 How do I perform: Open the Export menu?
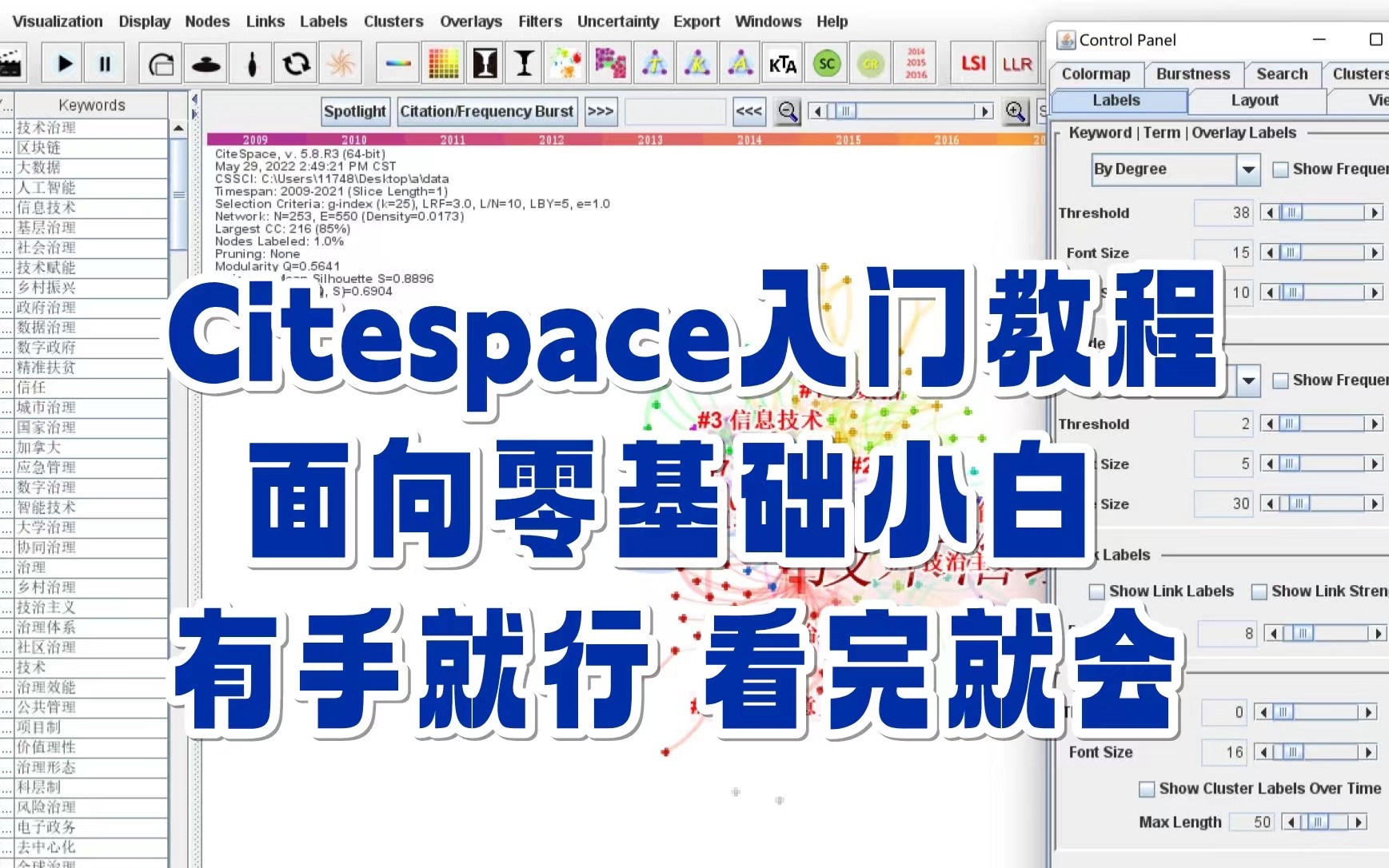coord(696,22)
